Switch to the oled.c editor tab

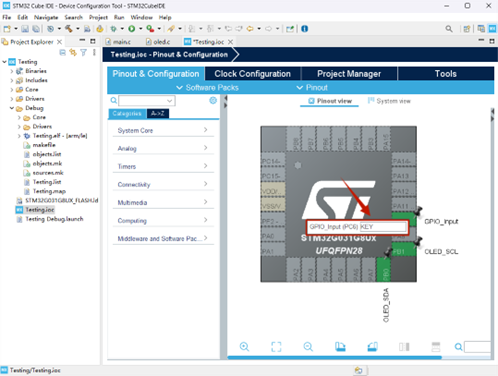coord(159,42)
